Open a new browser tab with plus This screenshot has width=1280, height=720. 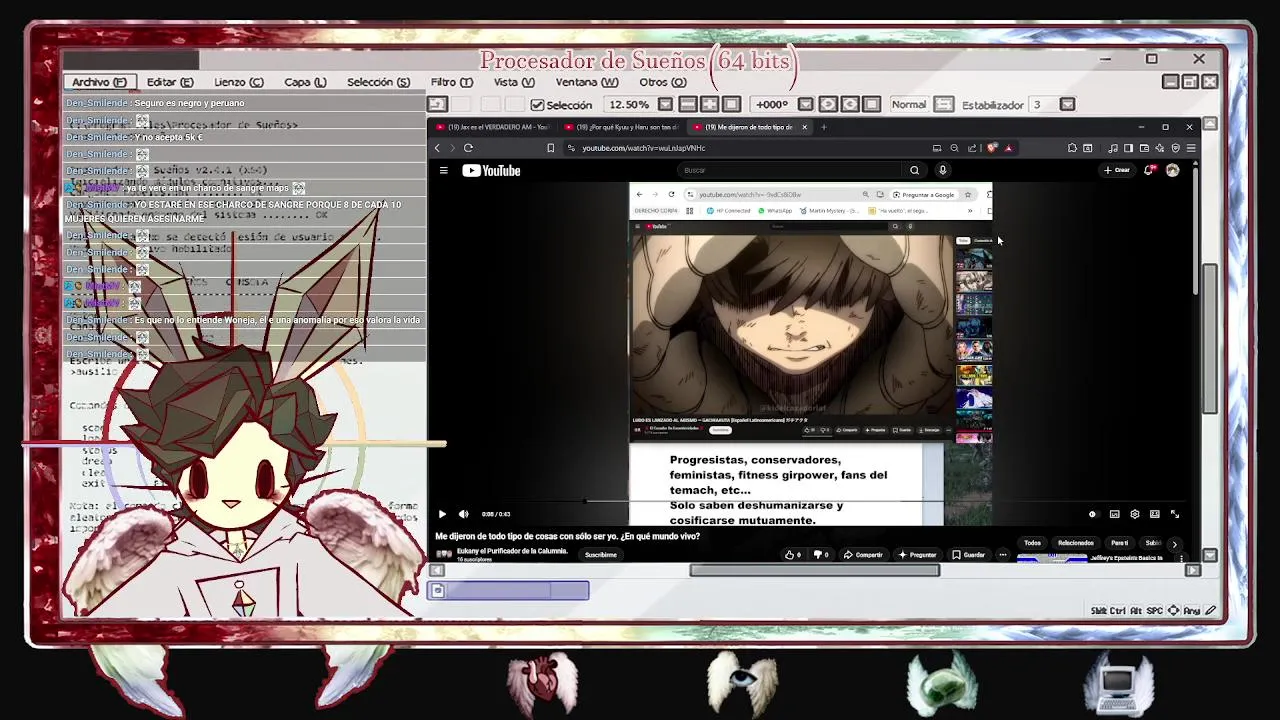(x=823, y=127)
